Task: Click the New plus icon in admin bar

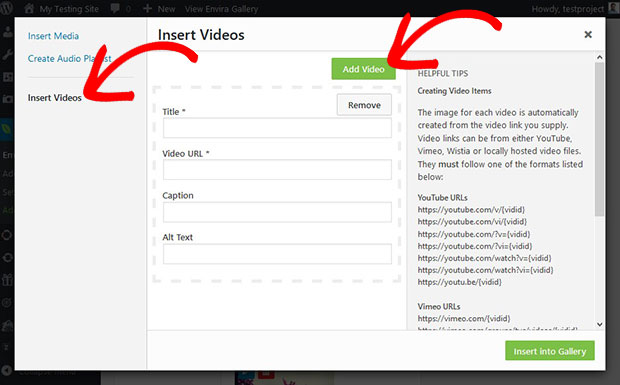Action: click(147, 8)
